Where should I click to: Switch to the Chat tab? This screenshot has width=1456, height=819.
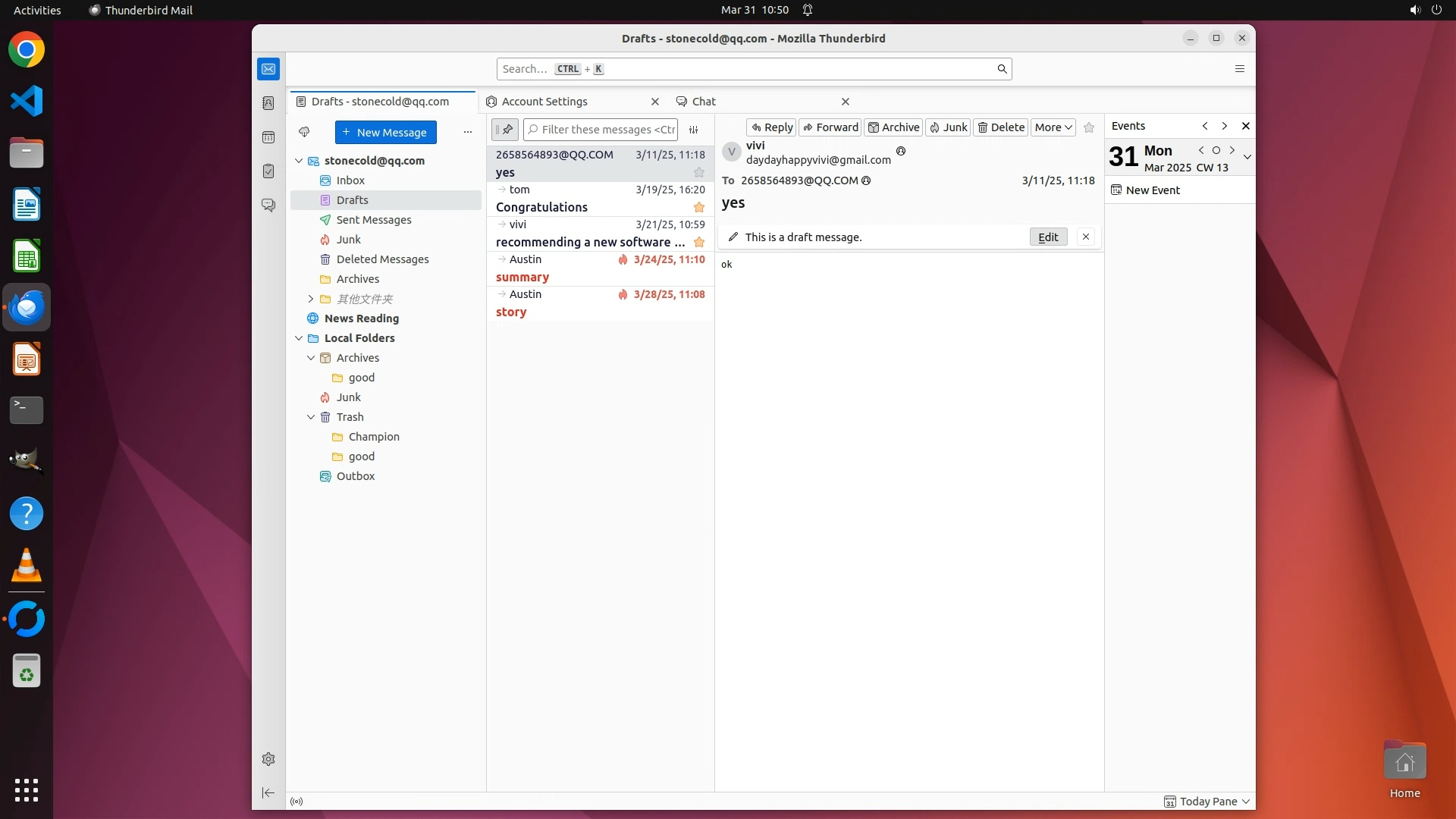click(x=704, y=102)
